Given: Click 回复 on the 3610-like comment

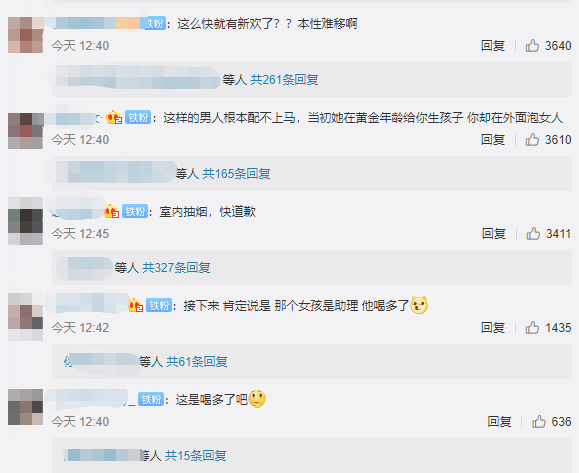Looking at the screenshot, I should click(x=493, y=140).
